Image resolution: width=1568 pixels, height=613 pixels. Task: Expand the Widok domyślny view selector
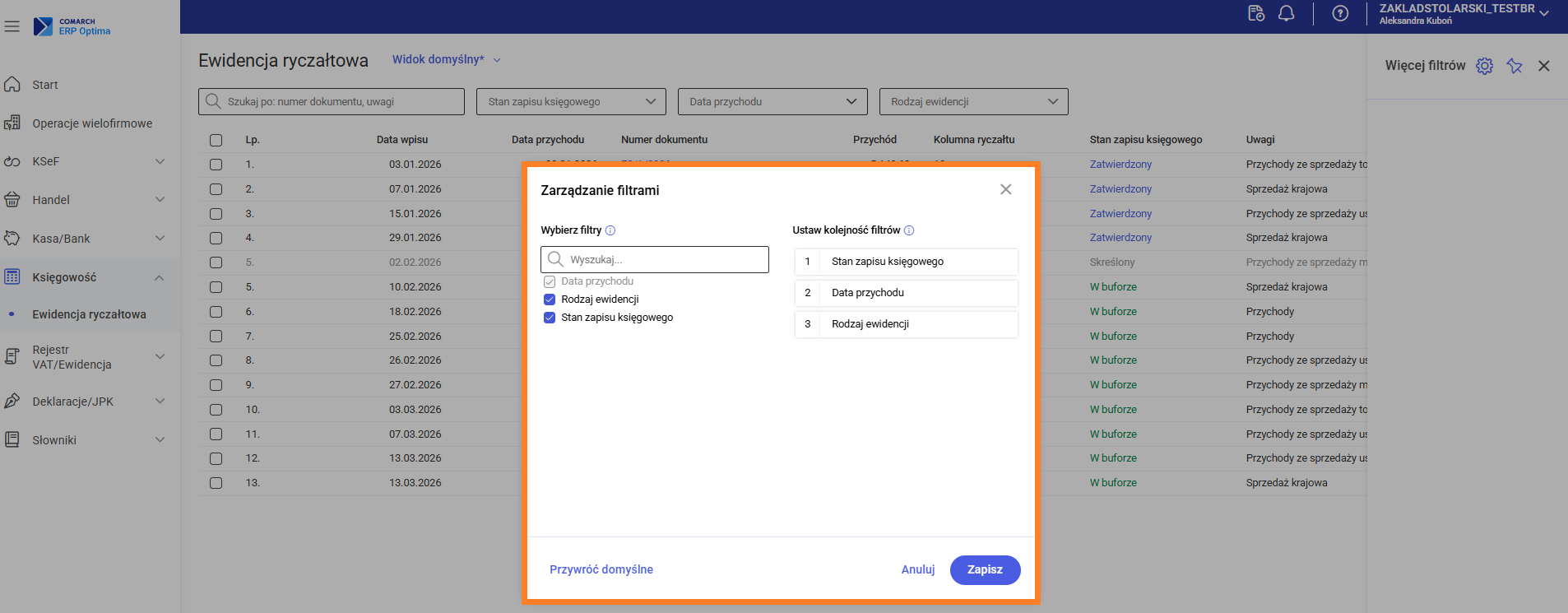(446, 59)
